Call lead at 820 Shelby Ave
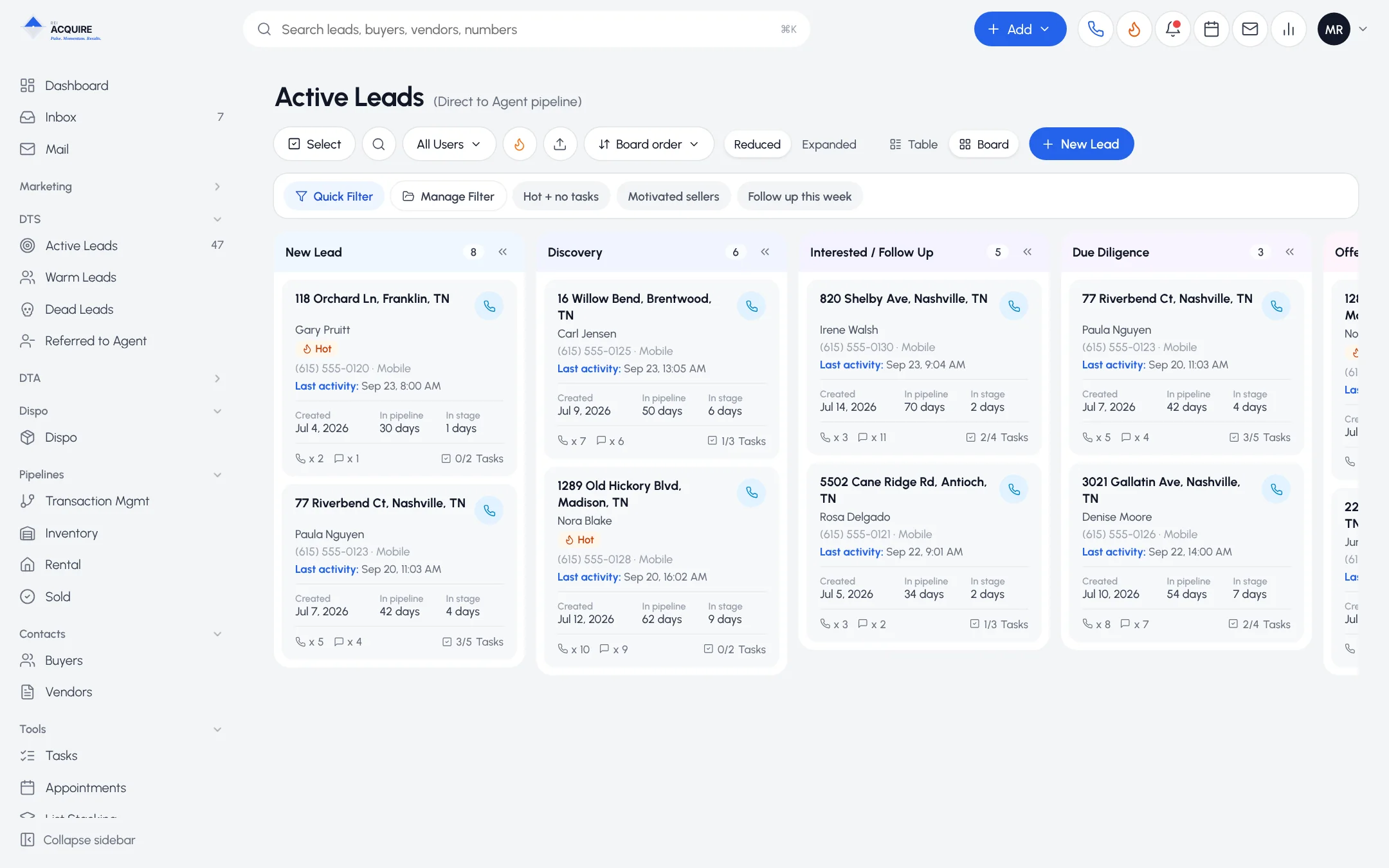This screenshot has height=868, width=1389. point(1014,306)
